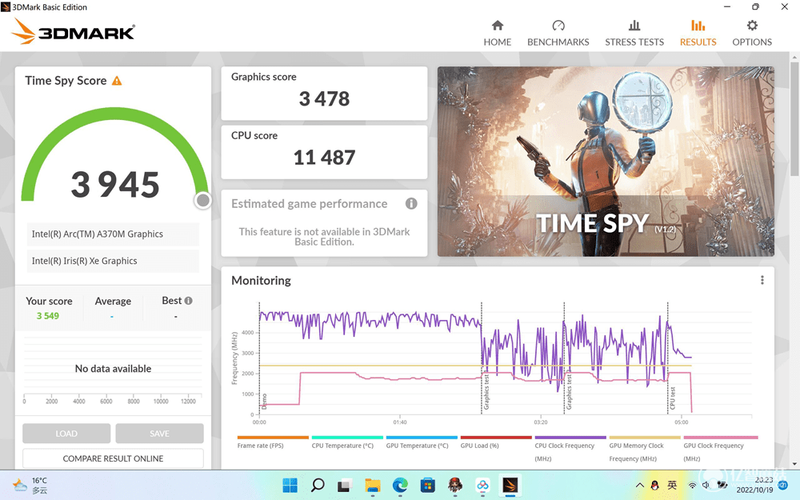Click the Graphics test 1 marker in the chart
Viewport: 800px width, 500px height.
[x=486, y=392]
